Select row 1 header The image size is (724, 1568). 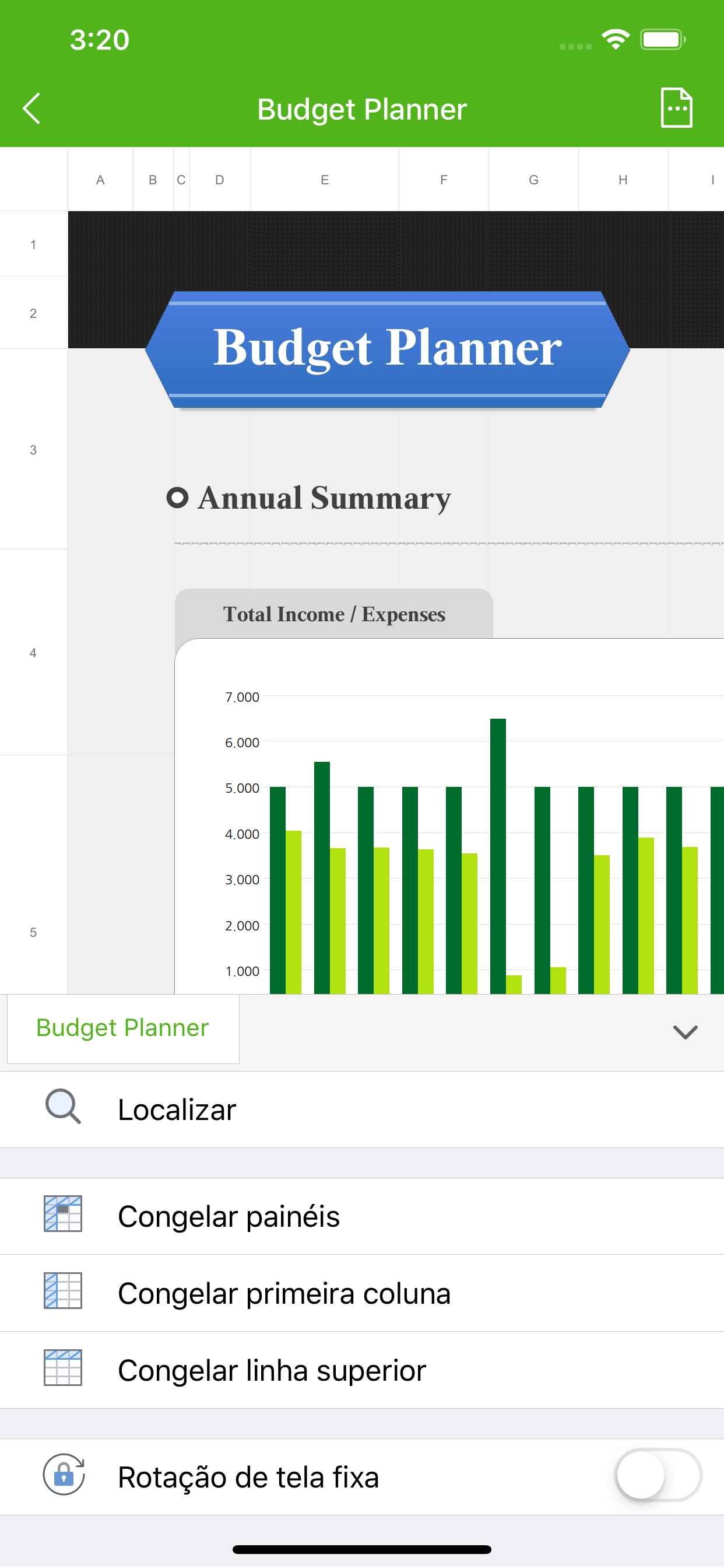33,244
